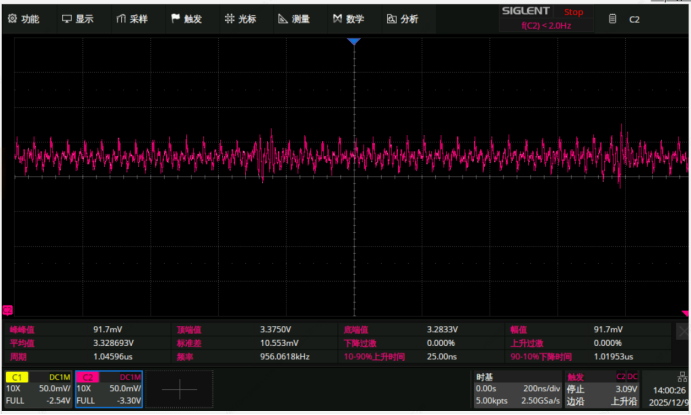Select the 下降过激 measurement label
This screenshot has height=415, width=691.
(x=360, y=343)
